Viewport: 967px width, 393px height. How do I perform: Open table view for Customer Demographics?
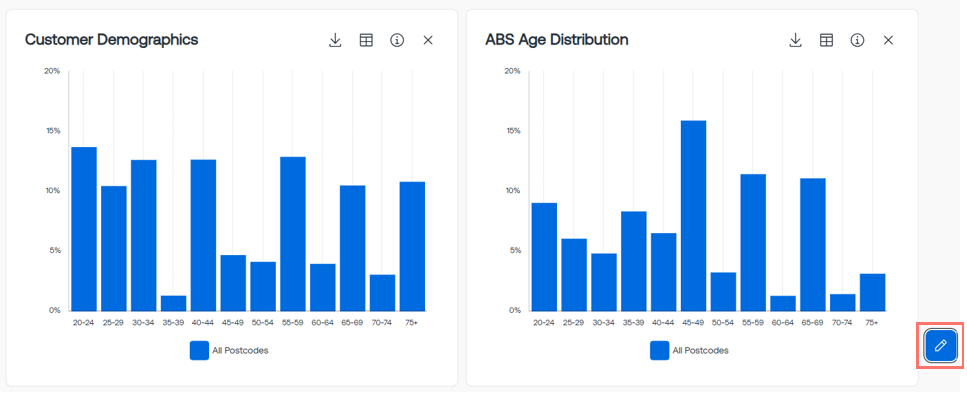click(x=366, y=41)
